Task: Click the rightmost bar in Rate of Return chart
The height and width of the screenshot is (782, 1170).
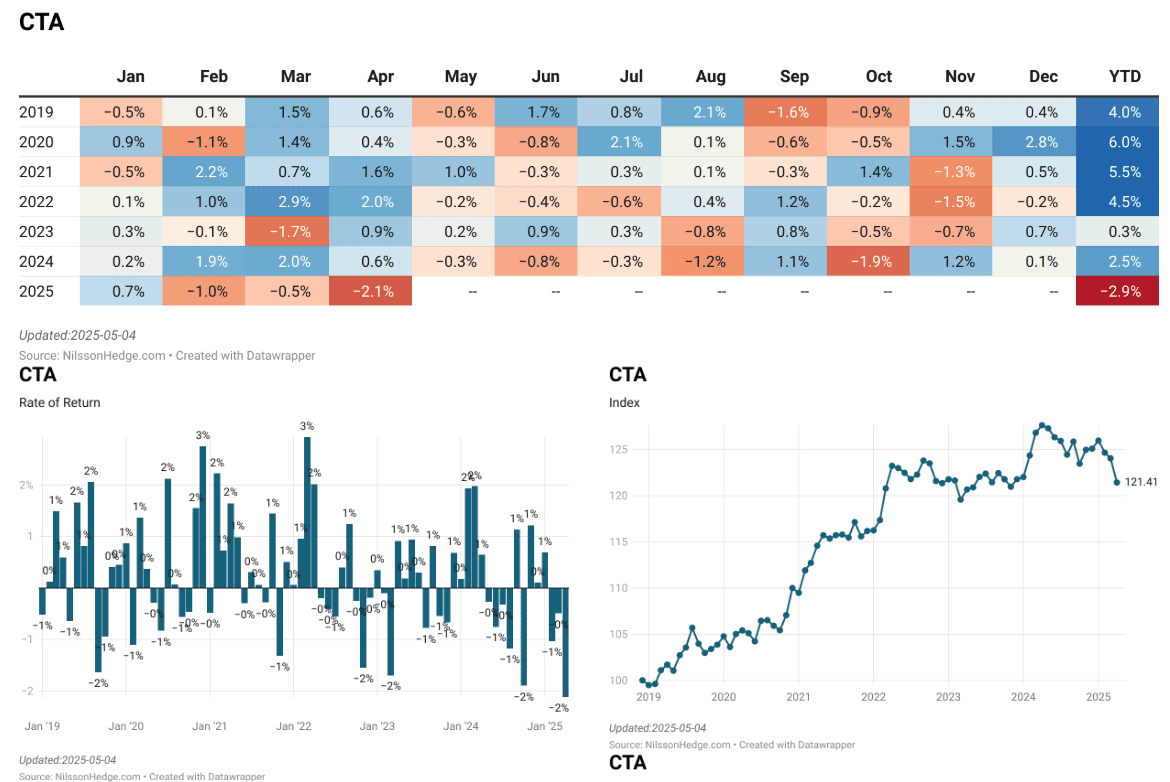Action: [x=565, y=642]
